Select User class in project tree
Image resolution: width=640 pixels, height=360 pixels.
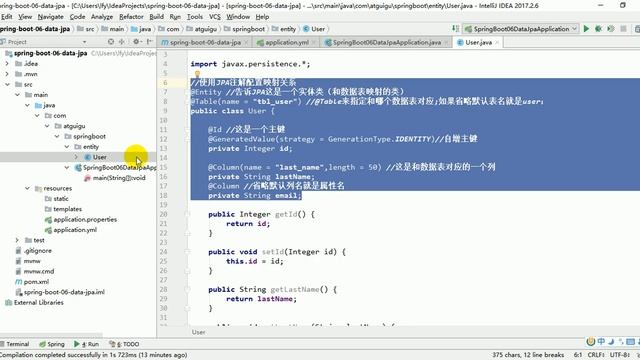tap(99, 157)
